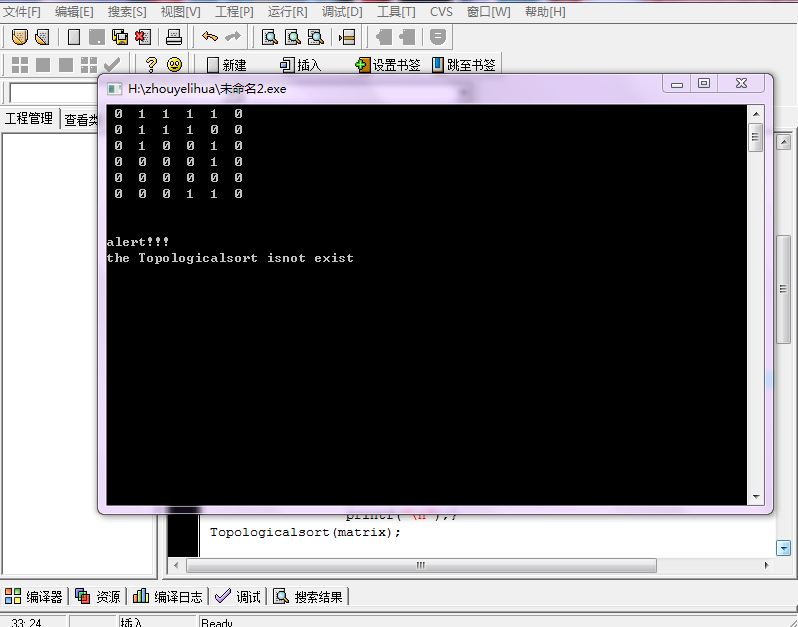Click the compile and run icon

click(66, 65)
